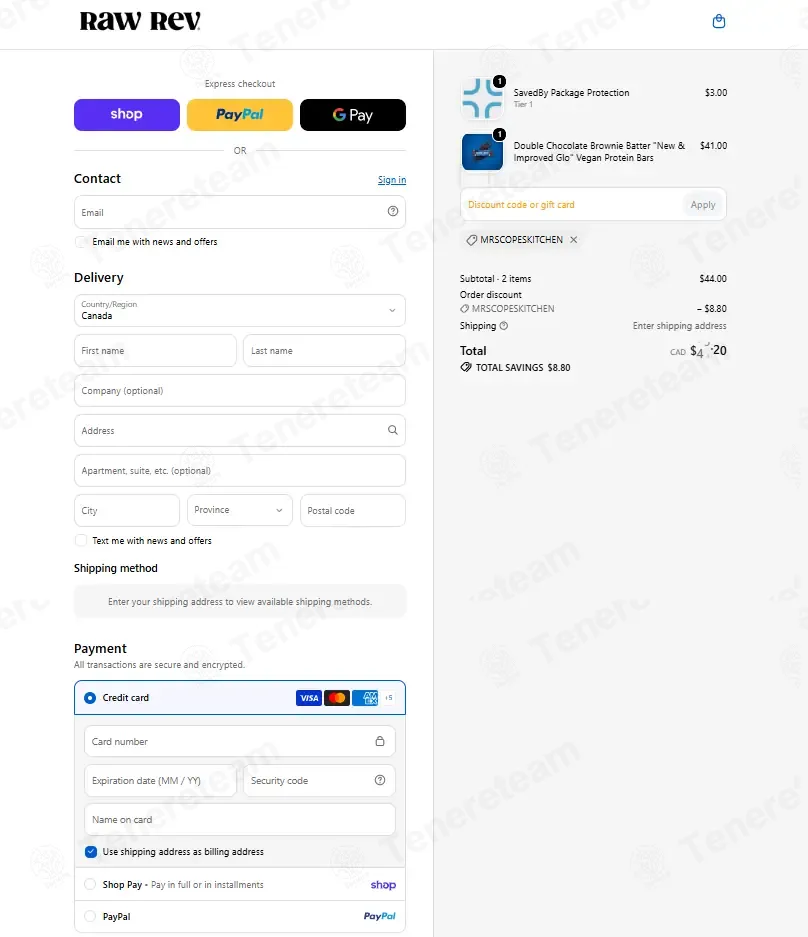Image resolution: width=808 pixels, height=937 pixels.
Task: Uncheck Use shipping address as billing address
Action: pyautogui.click(x=91, y=852)
